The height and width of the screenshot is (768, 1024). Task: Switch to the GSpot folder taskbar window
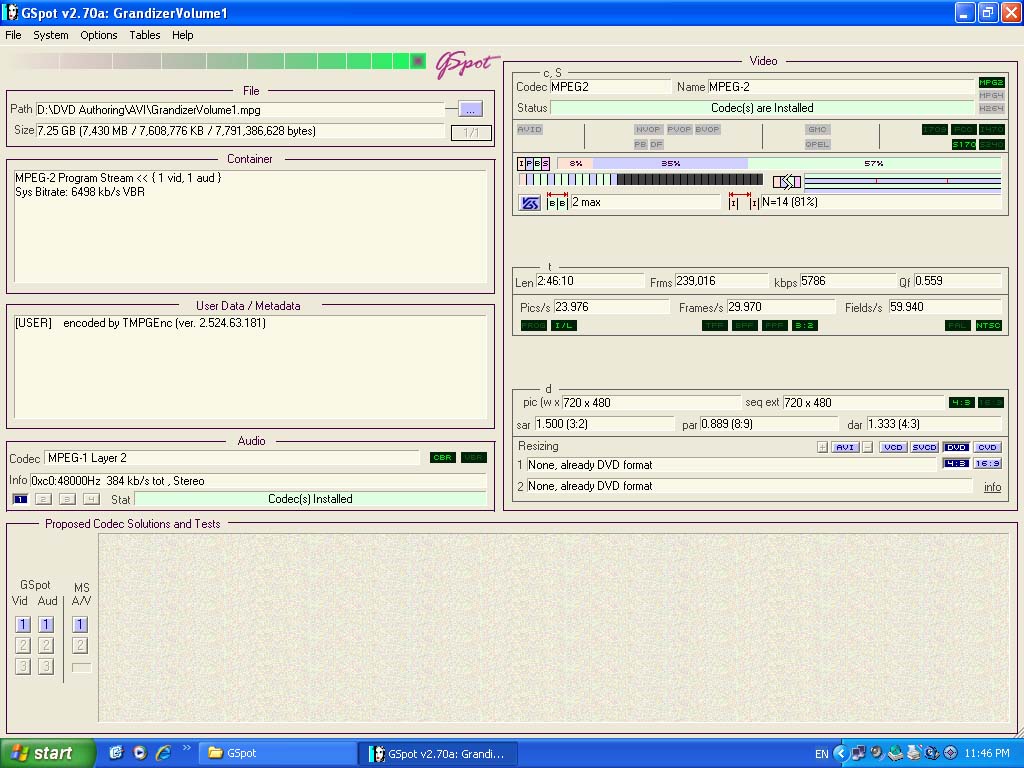coord(278,753)
